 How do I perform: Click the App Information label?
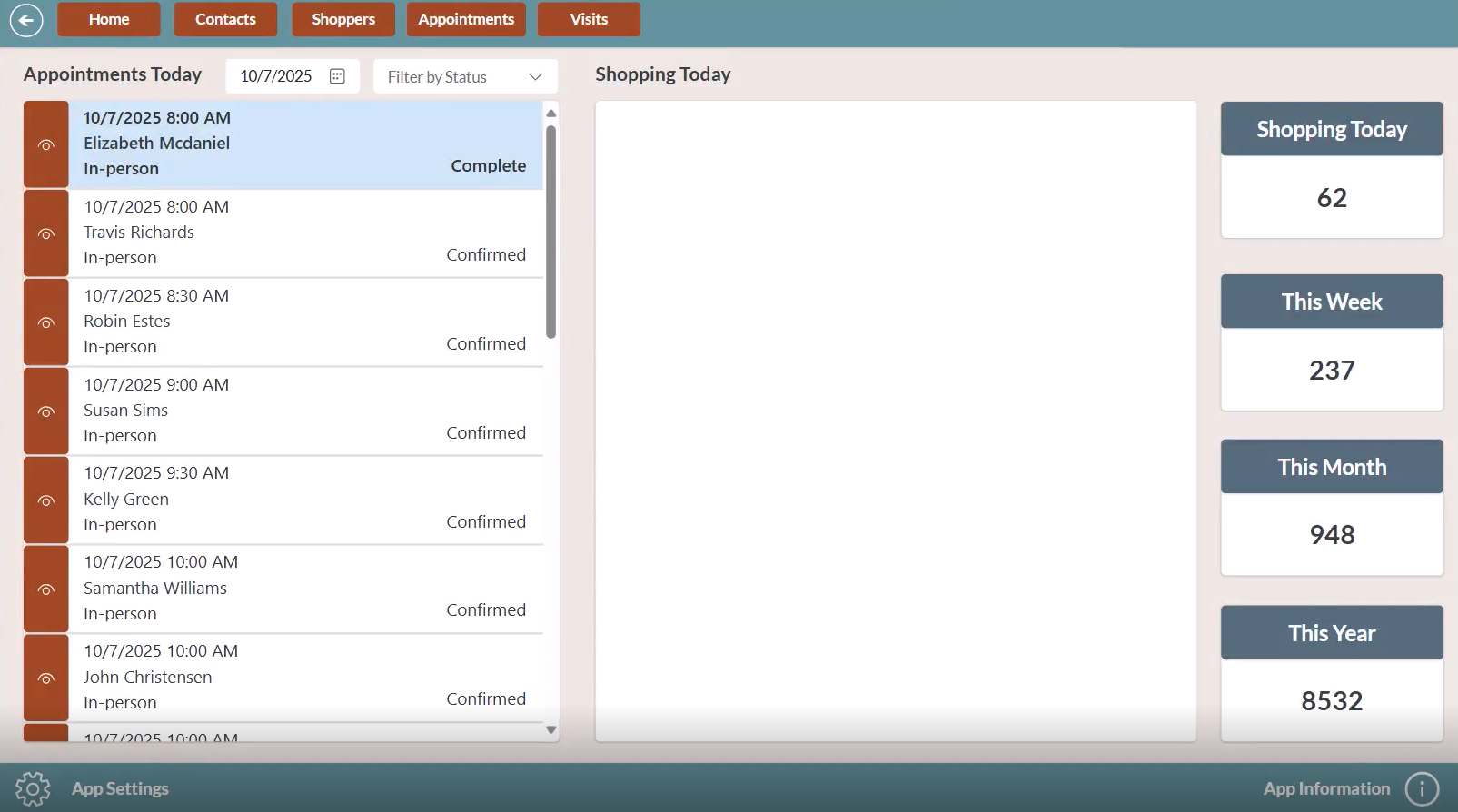(1326, 788)
